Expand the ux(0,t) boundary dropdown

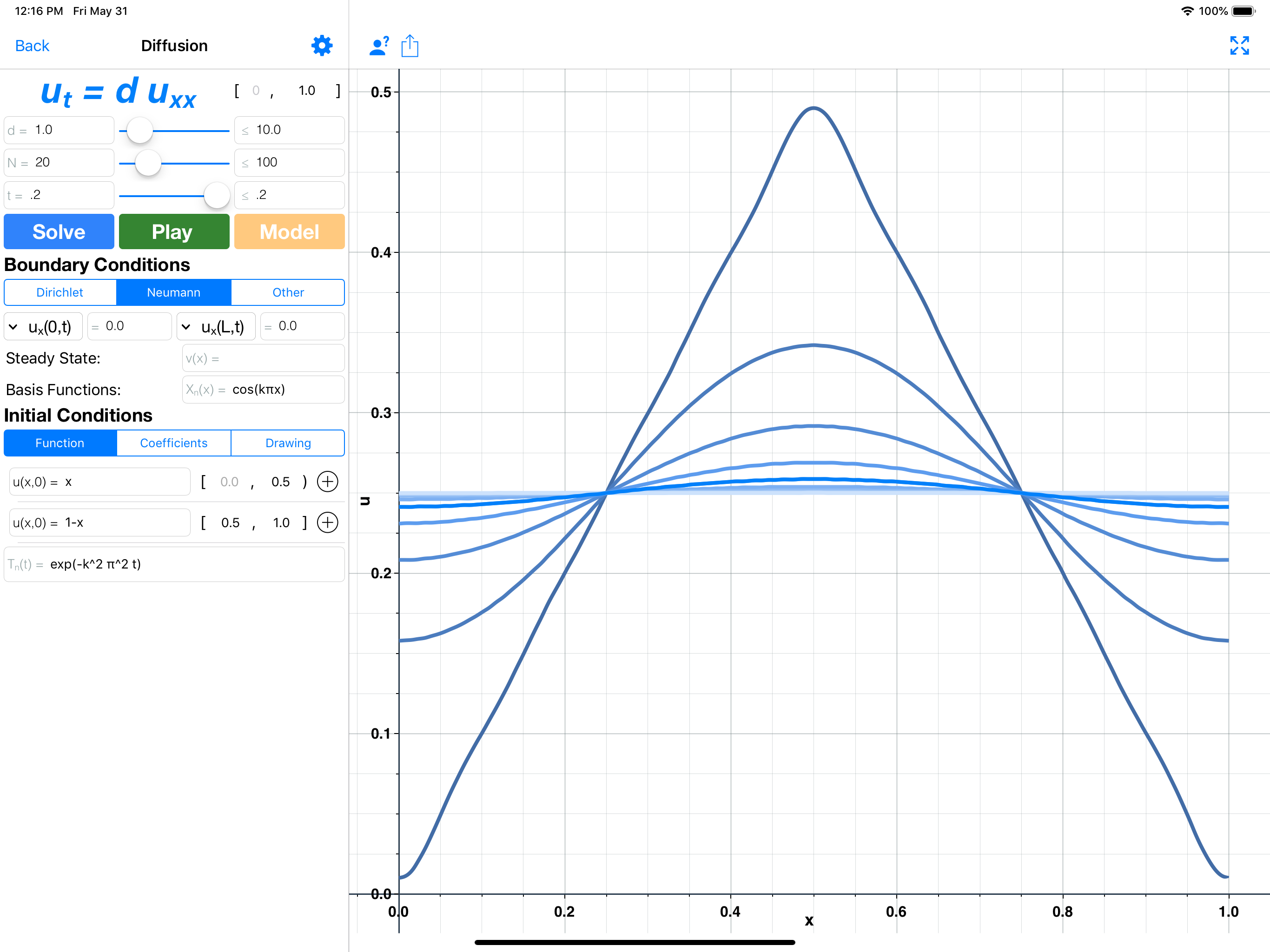(43, 327)
